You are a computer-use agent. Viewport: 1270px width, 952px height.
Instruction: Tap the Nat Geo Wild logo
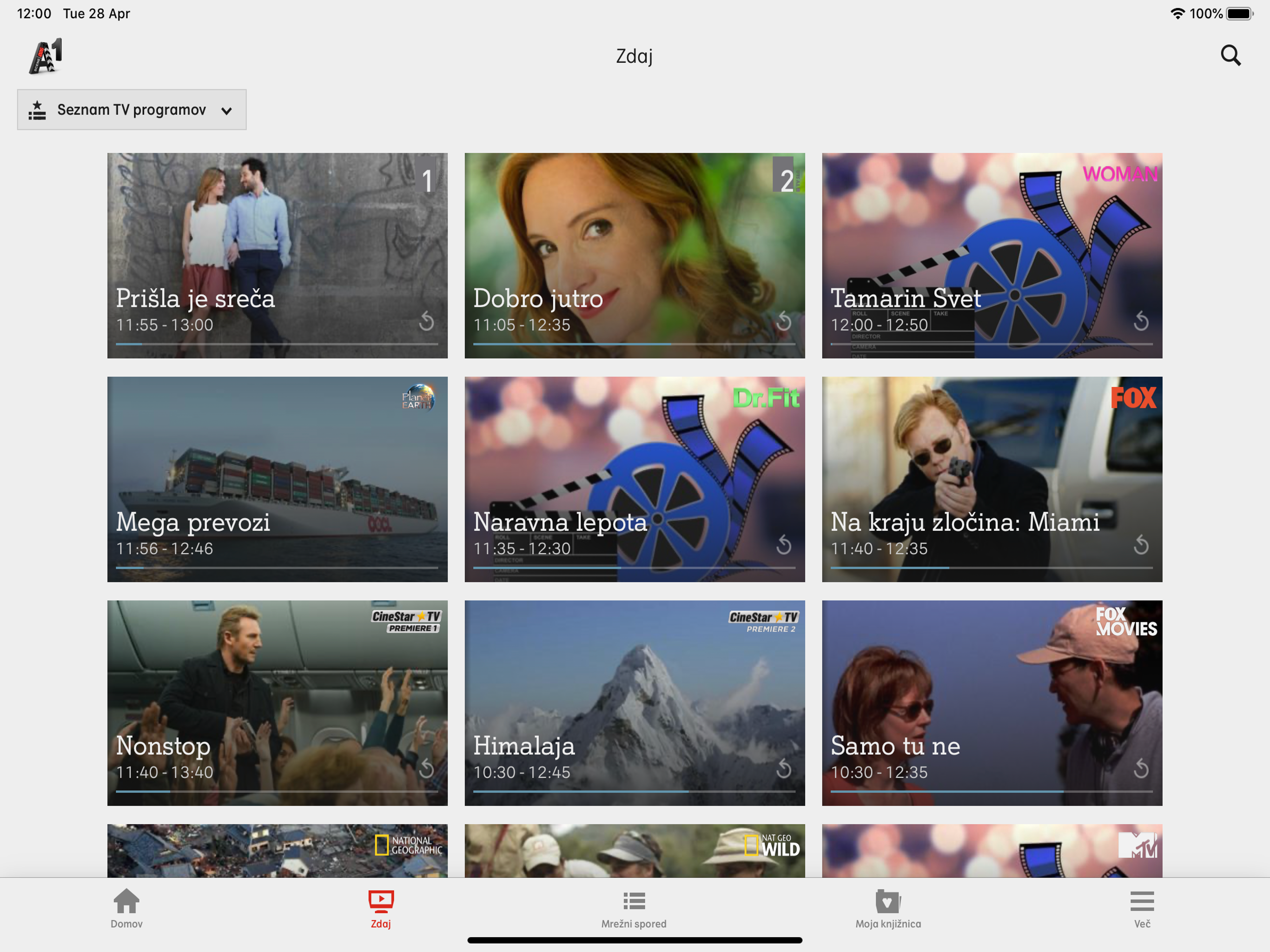click(772, 845)
